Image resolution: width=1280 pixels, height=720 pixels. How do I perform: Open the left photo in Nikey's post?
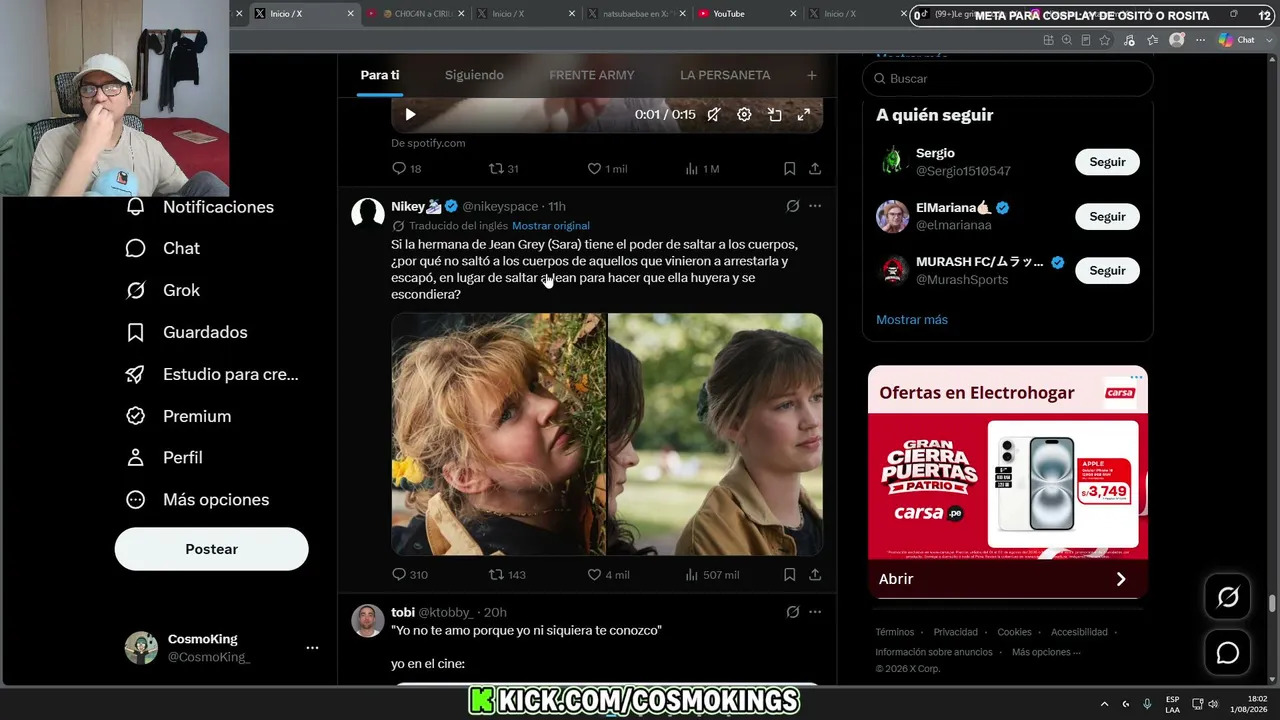[498, 434]
